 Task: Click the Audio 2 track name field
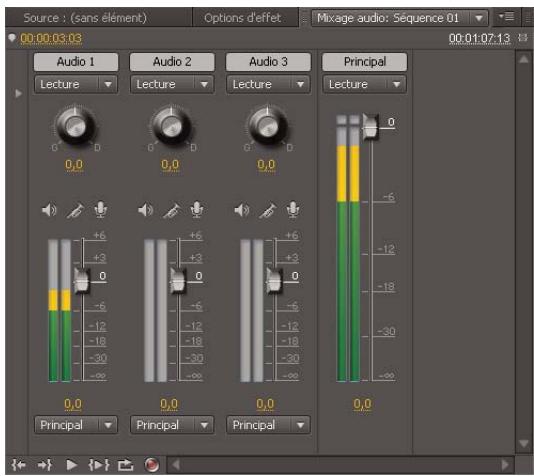172,62
